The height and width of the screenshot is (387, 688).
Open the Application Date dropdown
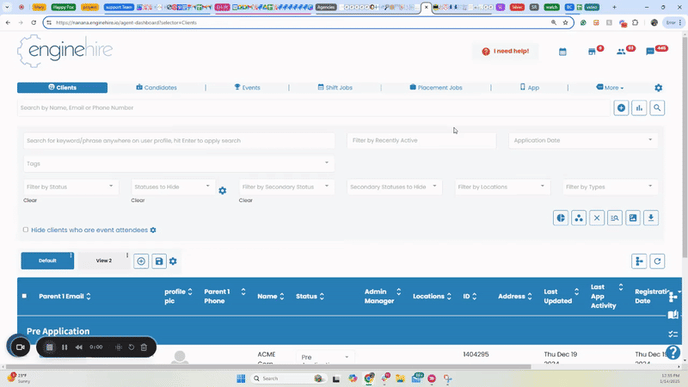[583, 140]
